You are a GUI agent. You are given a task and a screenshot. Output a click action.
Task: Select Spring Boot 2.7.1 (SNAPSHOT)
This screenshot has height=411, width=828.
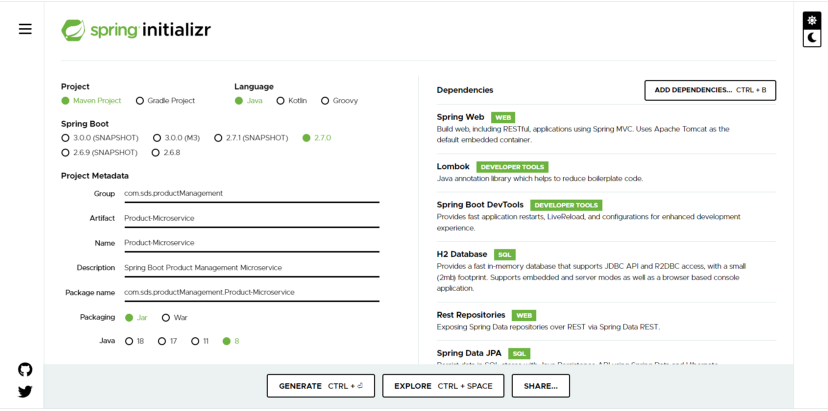(x=251, y=138)
